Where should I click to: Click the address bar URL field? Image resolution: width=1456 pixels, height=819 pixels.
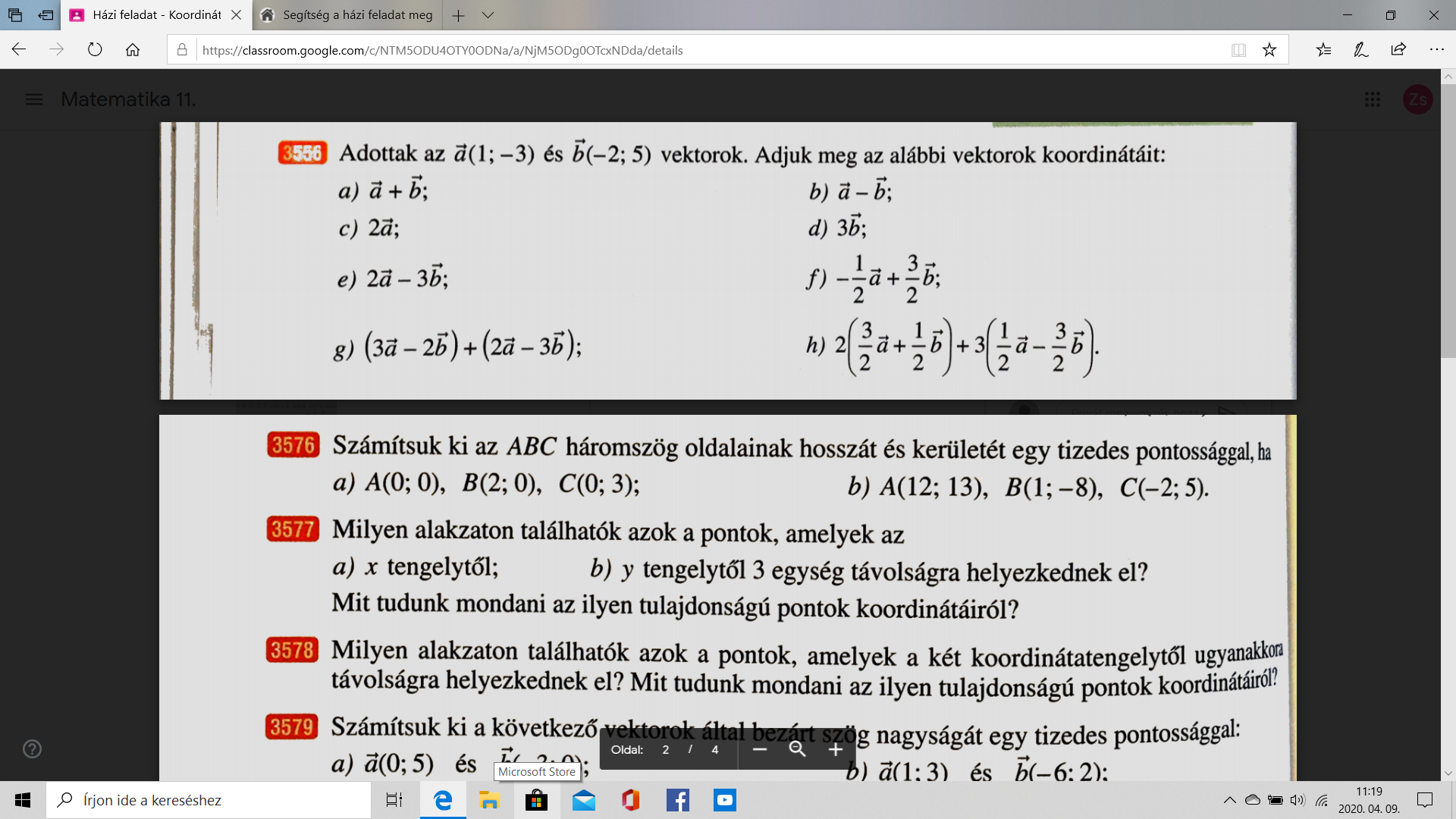[682, 50]
